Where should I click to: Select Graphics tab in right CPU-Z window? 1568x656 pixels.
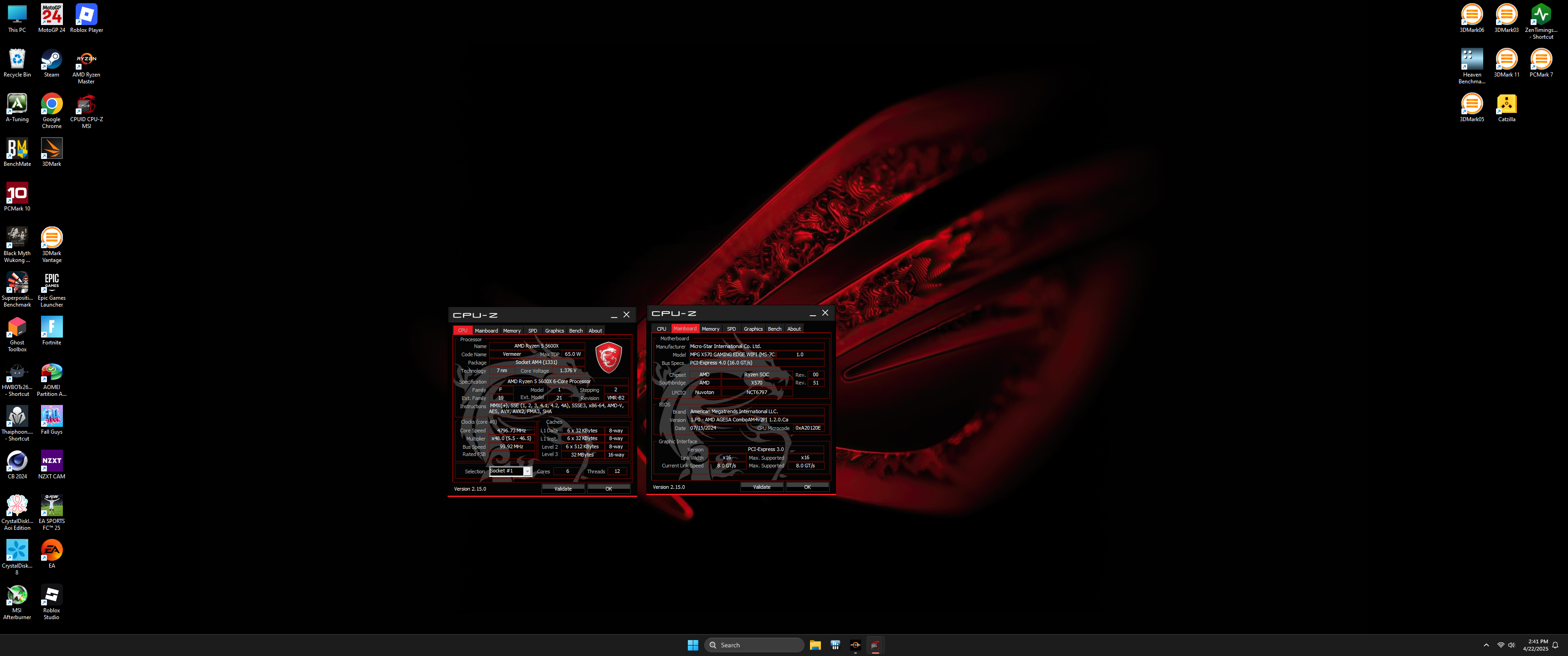click(x=753, y=328)
